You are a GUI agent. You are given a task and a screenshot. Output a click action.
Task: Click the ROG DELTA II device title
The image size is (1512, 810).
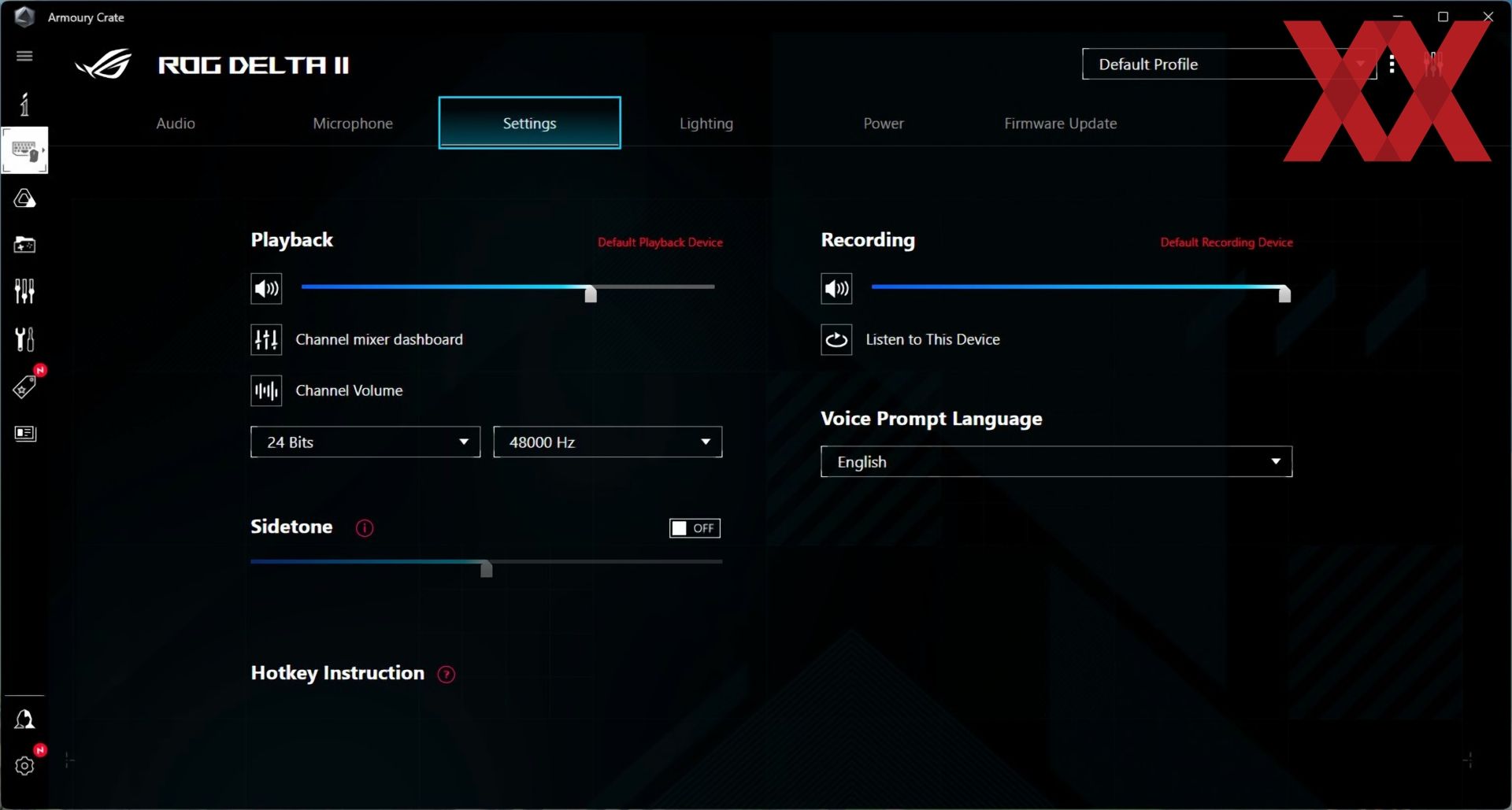[254, 65]
